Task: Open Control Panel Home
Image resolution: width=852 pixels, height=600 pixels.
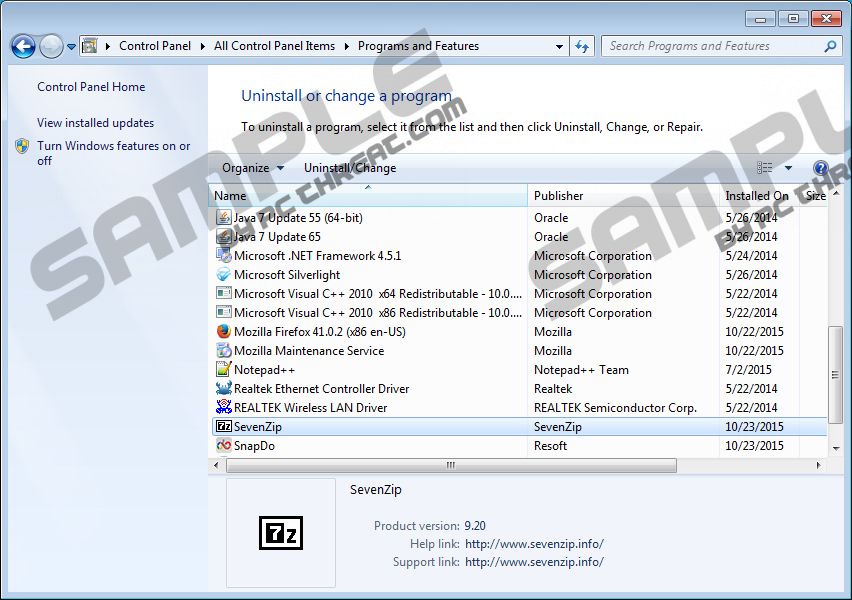Action: (x=91, y=87)
